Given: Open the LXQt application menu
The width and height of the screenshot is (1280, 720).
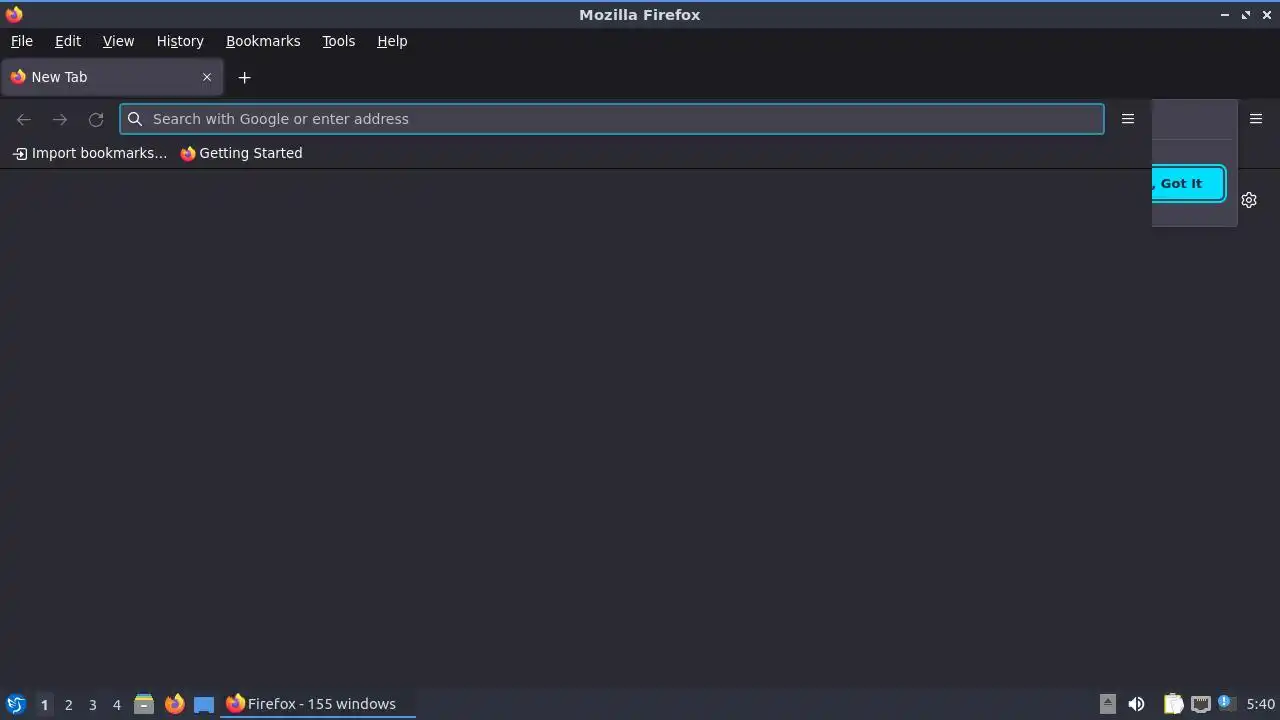Looking at the screenshot, I should 15,704.
